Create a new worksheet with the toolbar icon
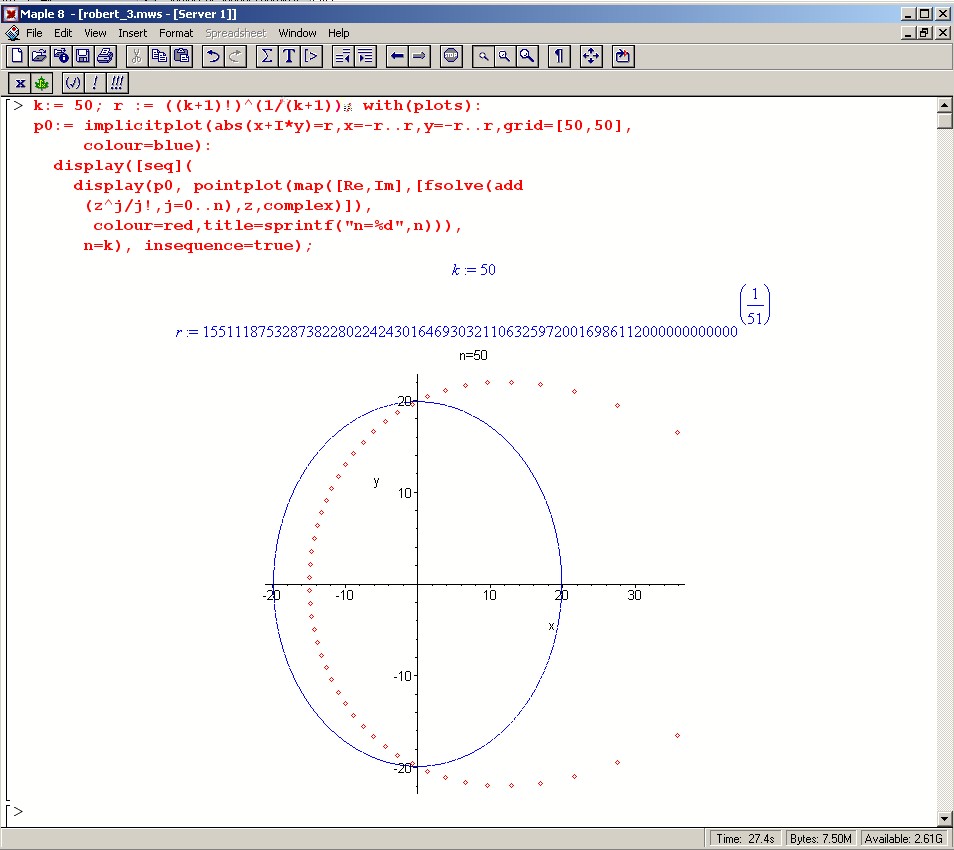The width and height of the screenshot is (954, 850). click(17, 57)
